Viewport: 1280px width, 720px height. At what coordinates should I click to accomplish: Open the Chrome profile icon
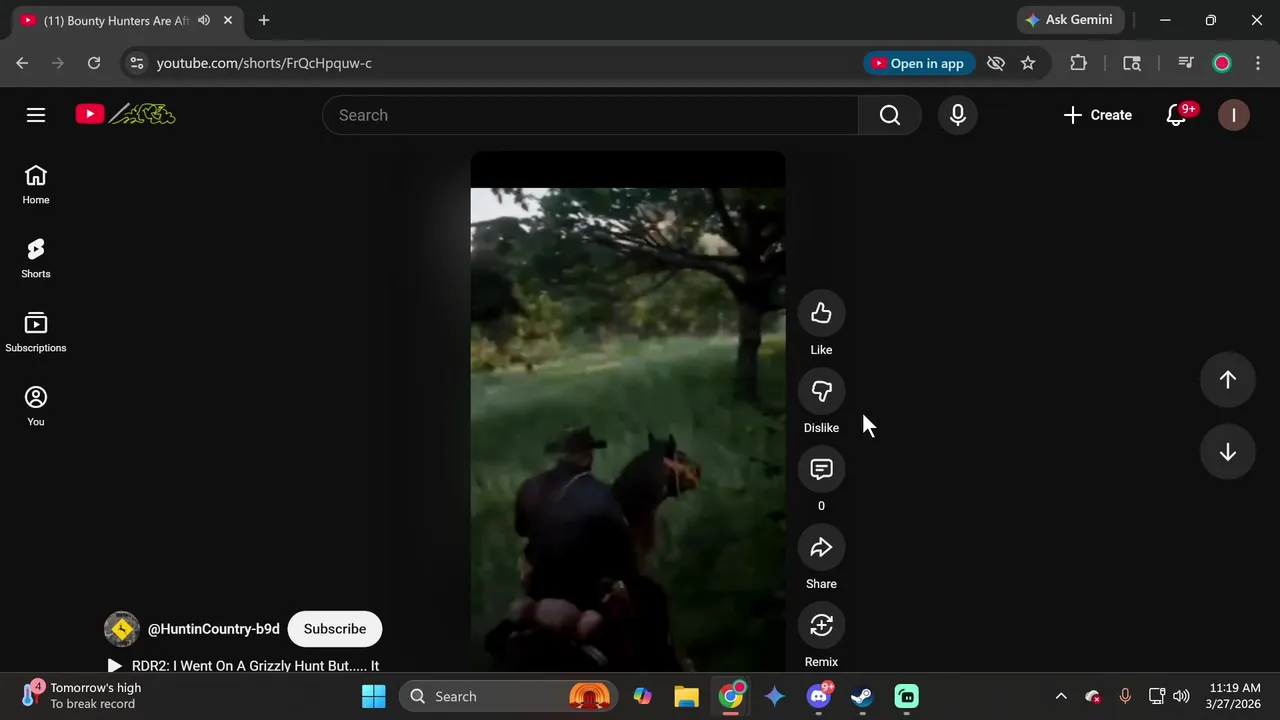(x=1222, y=63)
